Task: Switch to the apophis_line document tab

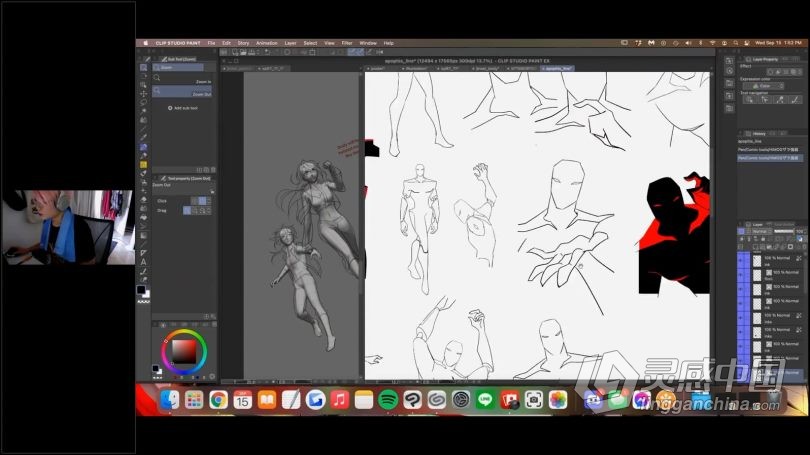Action: point(558,68)
